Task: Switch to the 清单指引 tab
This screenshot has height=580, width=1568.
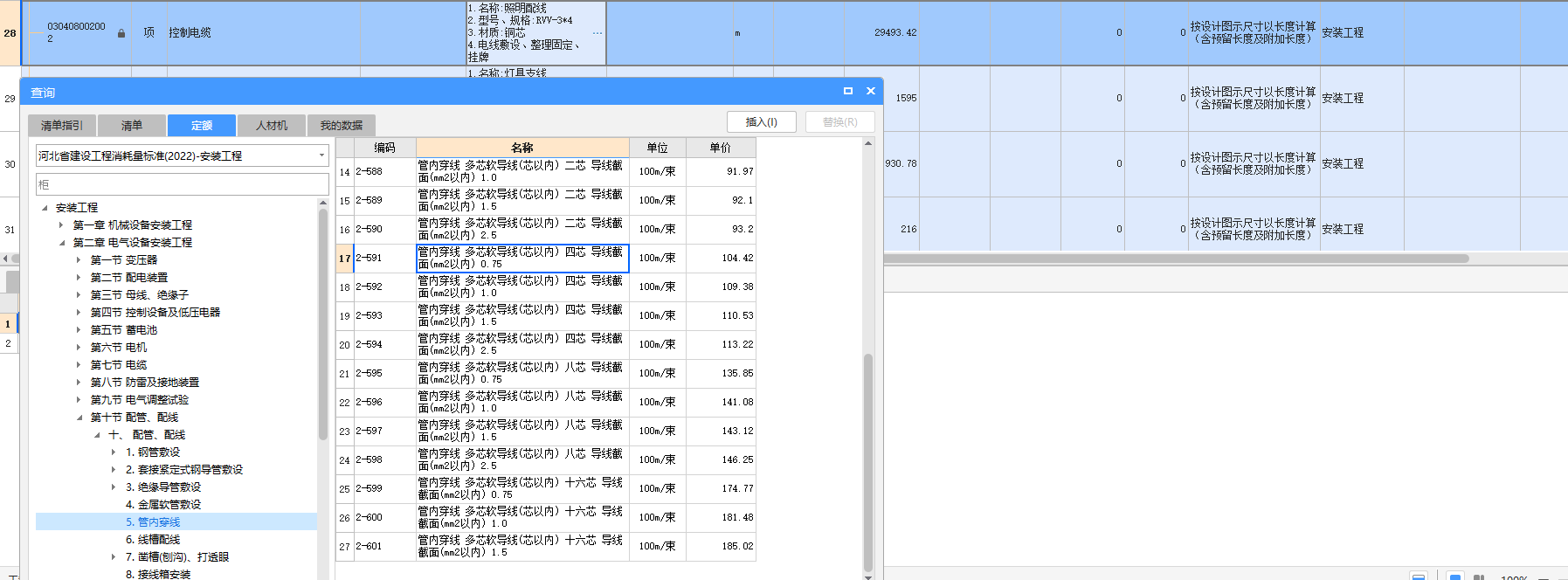Action: tap(62, 126)
